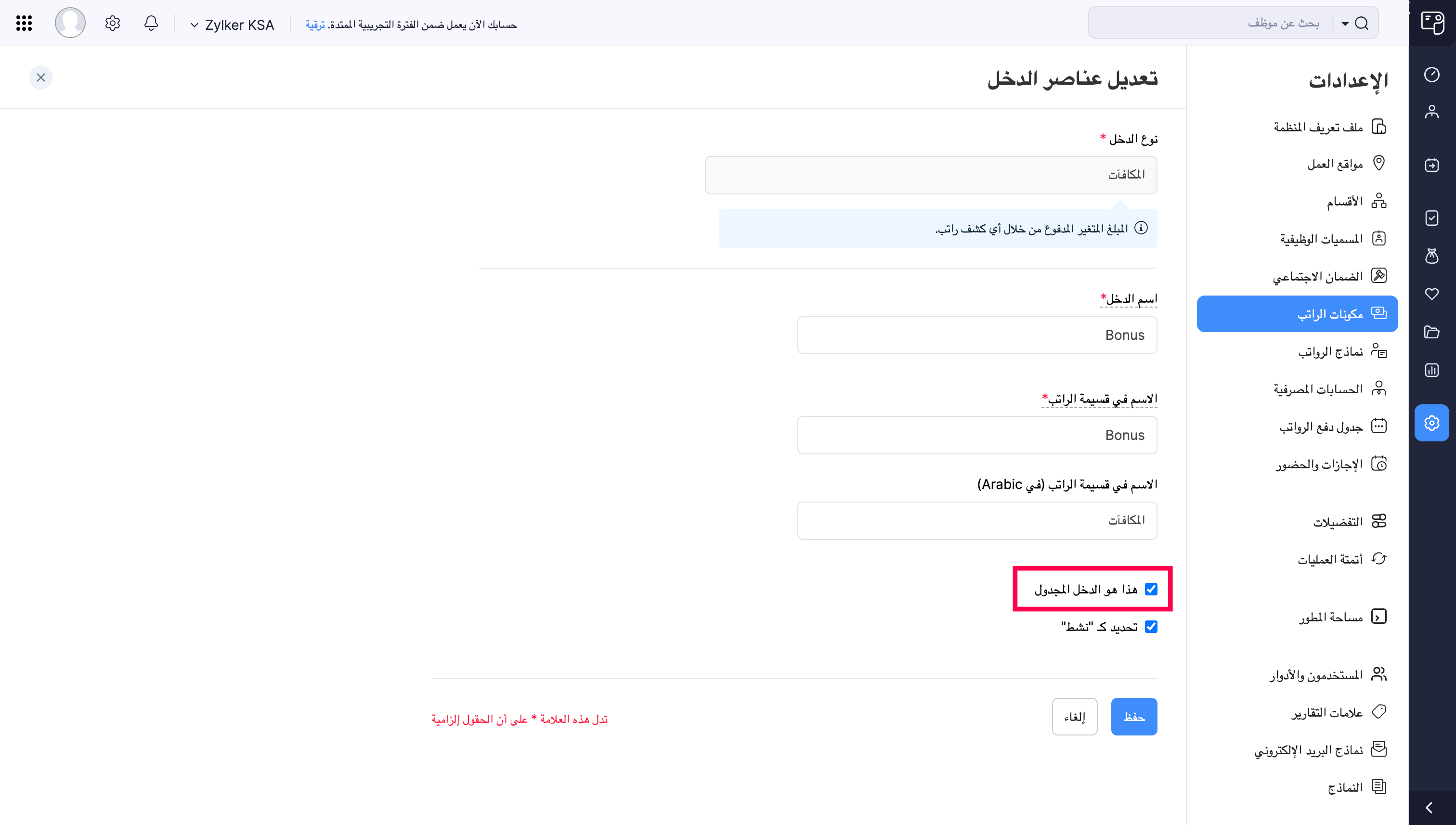Screen dimensions: 1456x825
Task: Click the search magnifier icon
Action: [x=1361, y=23]
